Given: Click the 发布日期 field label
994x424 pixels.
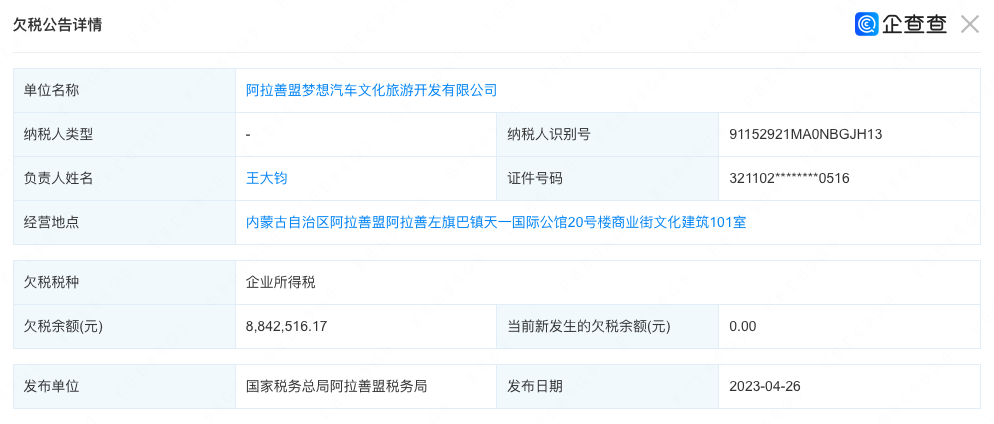Looking at the screenshot, I should click(x=535, y=386).
